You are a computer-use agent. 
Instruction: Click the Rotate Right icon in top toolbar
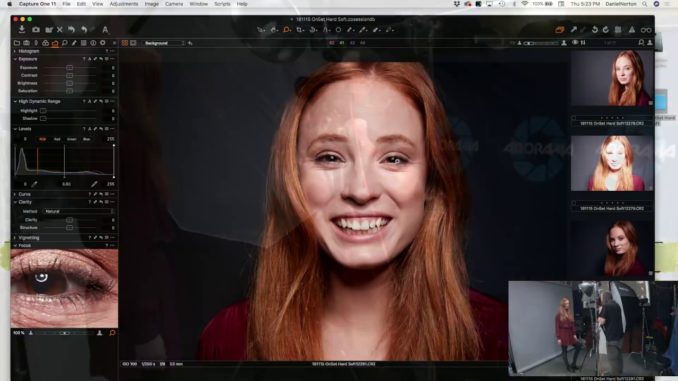coord(606,29)
